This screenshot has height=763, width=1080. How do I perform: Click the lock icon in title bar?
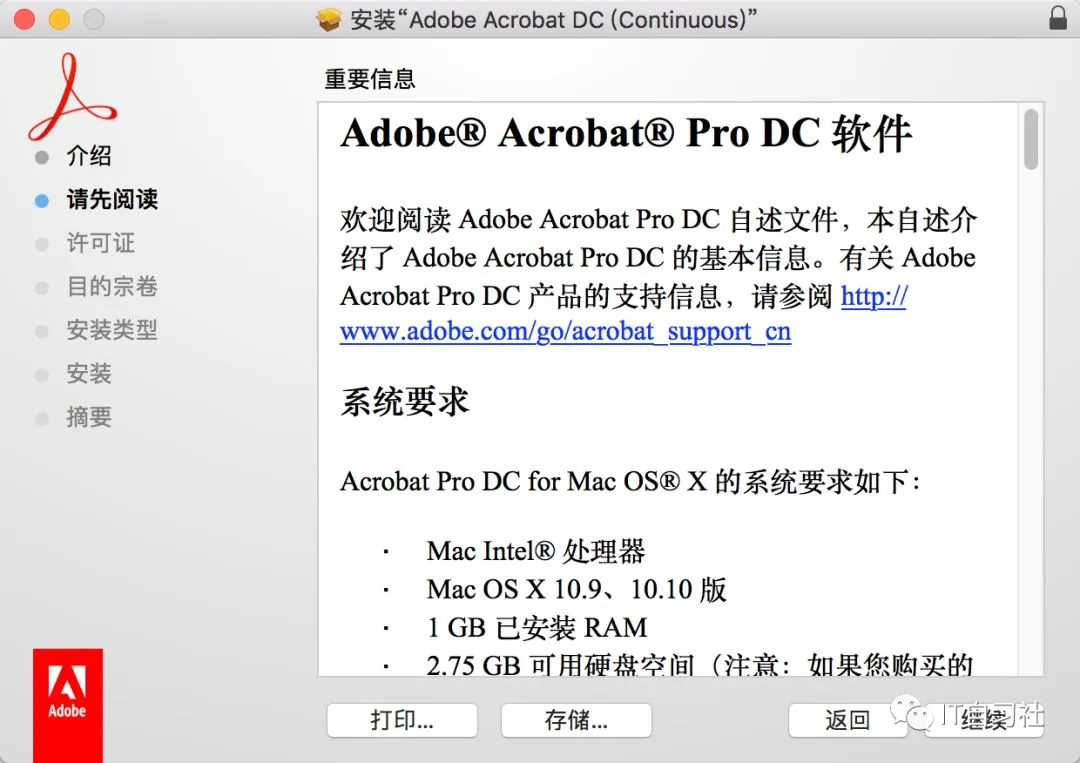pos(1057,18)
